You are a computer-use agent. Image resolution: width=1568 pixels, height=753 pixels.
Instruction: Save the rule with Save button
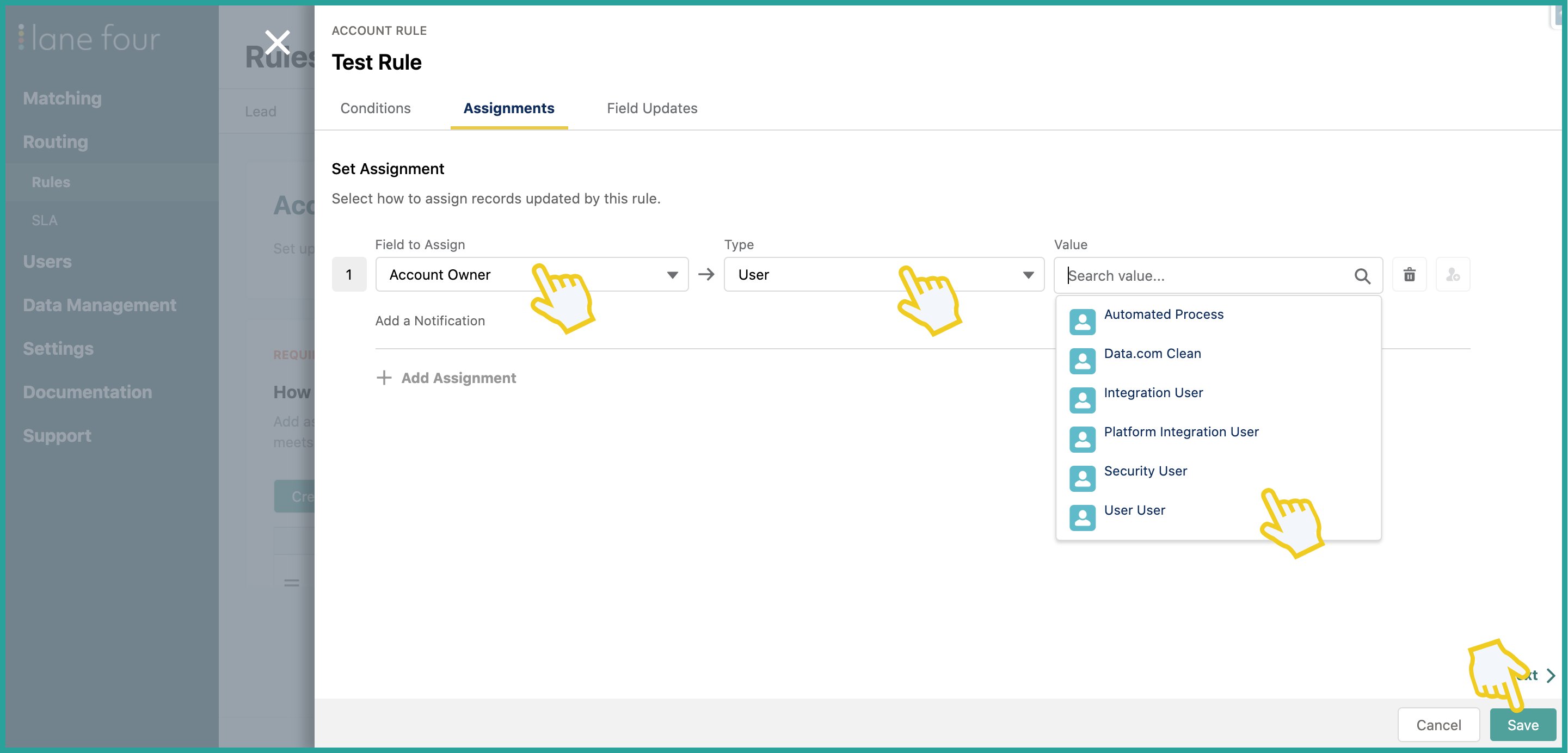tap(1522, 724)
